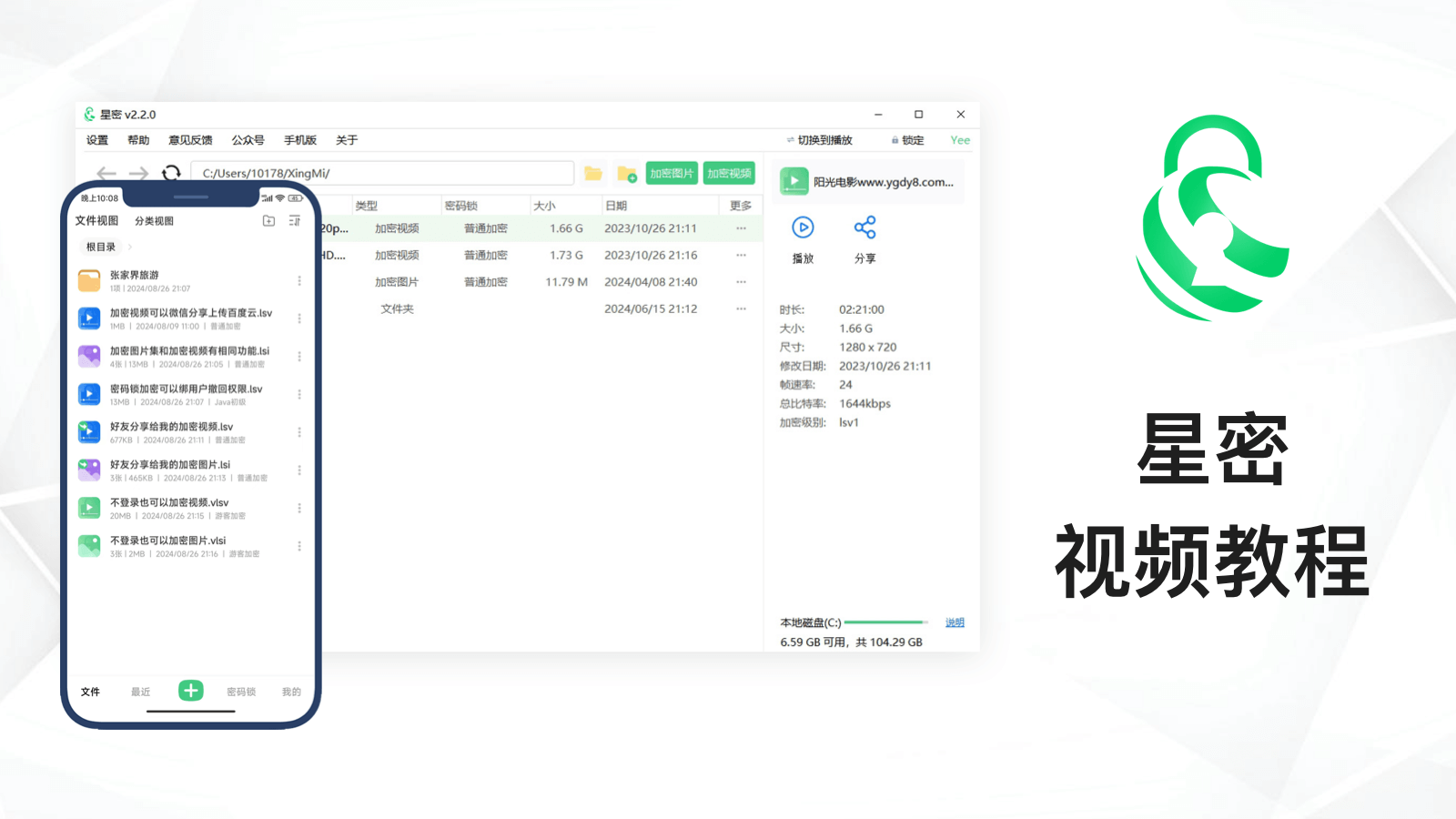Tap the file 加密图片集和加密视频有相同功能.lsi
Image resolution: width=1456 pixels, height=819 pixels.
coord(189,357)
